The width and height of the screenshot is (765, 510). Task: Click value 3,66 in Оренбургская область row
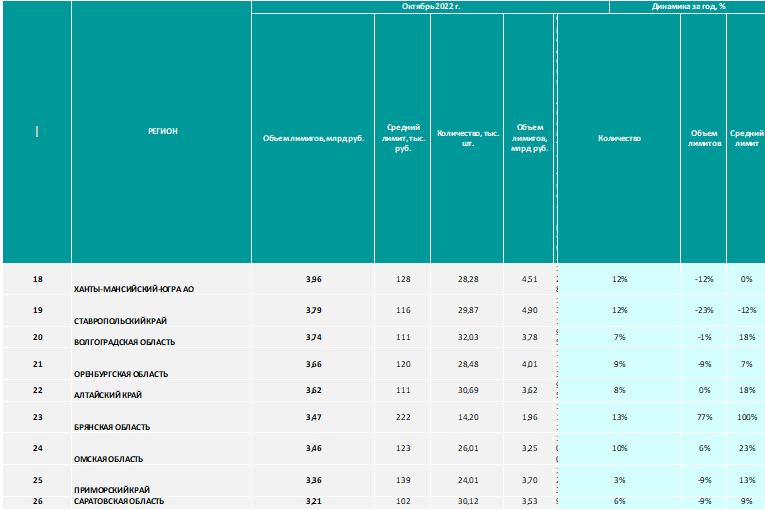(x=313, y=364)
